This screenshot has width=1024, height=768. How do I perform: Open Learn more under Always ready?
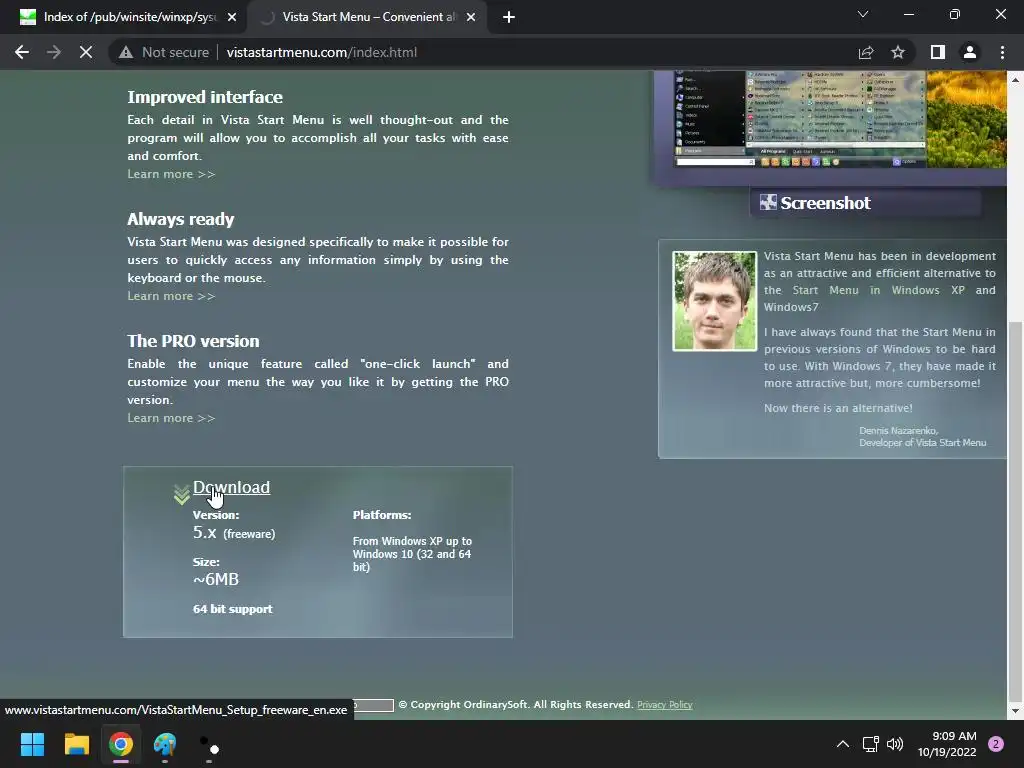[171, 296]
